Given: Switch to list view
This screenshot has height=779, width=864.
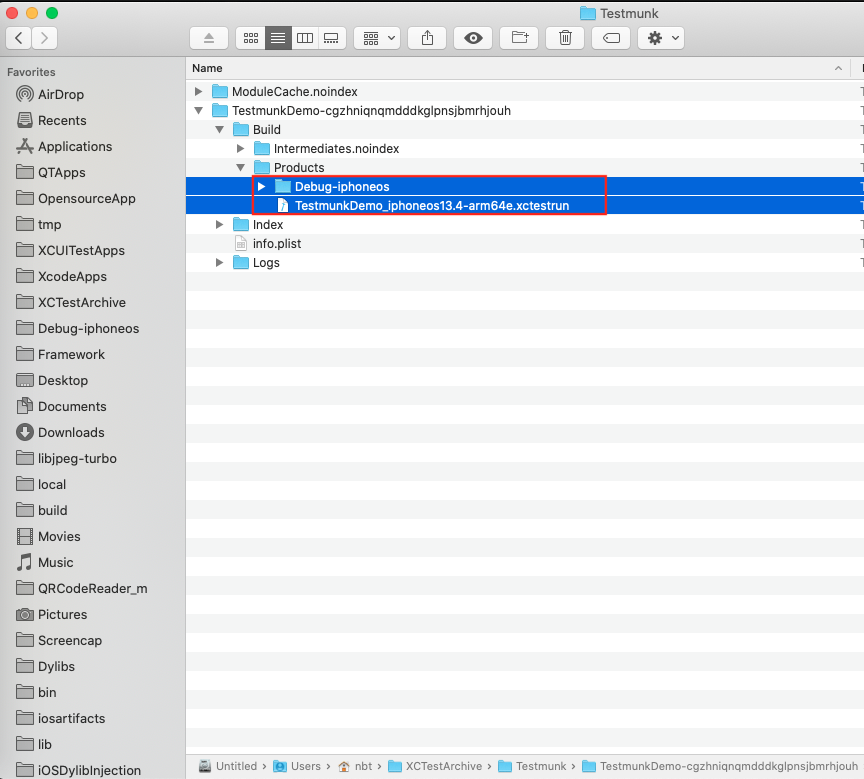Looking at the screenshot, I should tap(278, 38).
